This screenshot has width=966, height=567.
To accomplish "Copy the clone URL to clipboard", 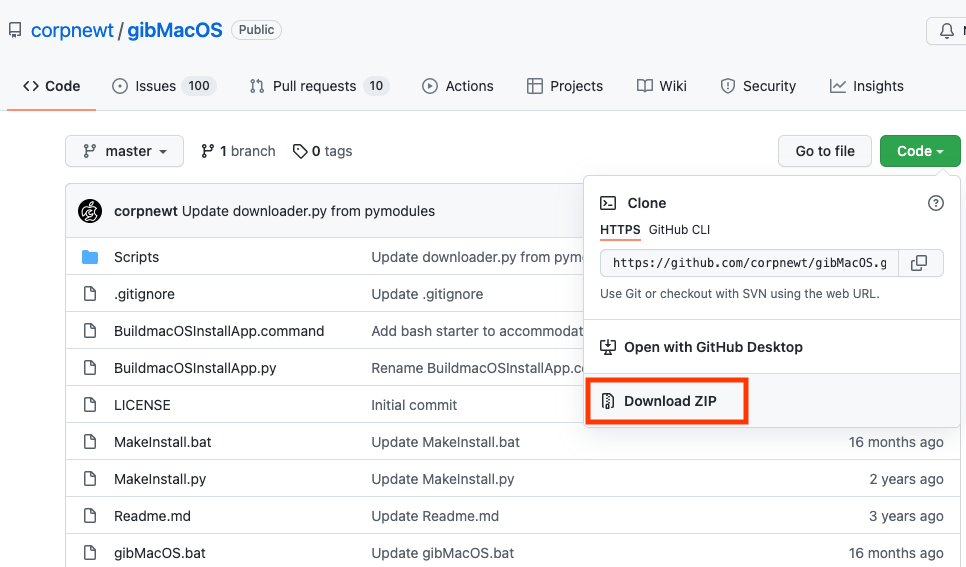I will pos(919,263).
